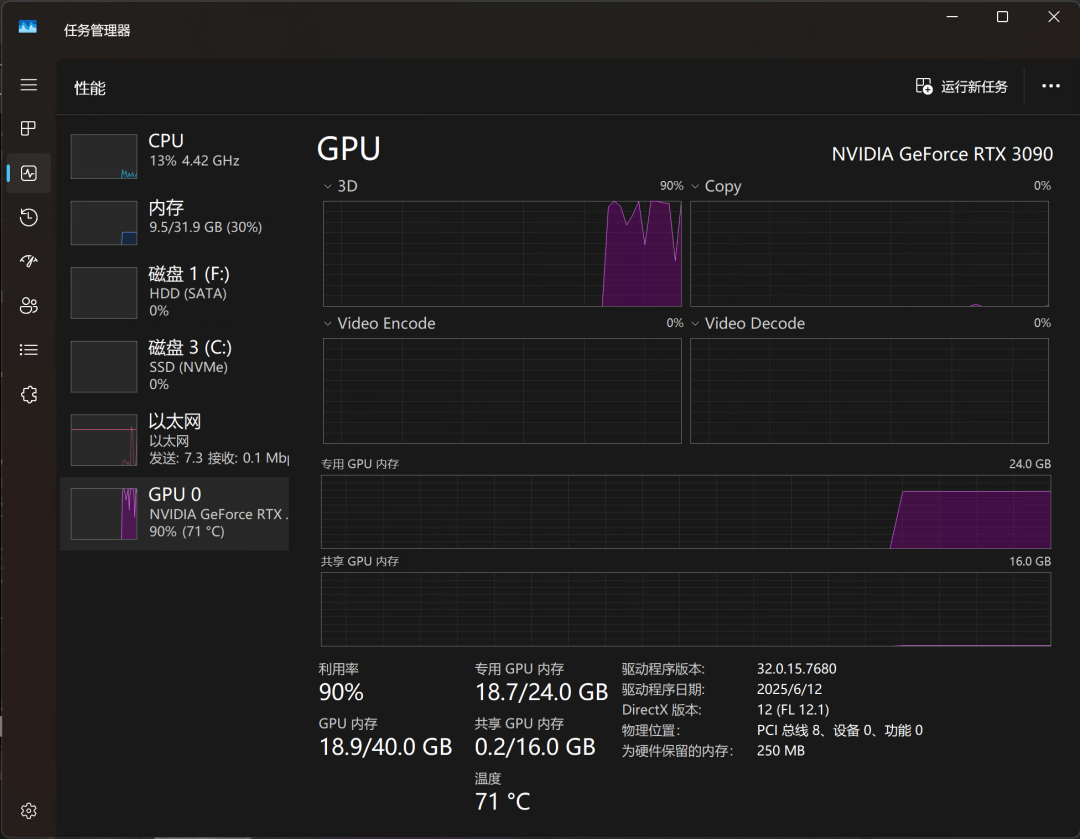
Task: Open the App history view
Action: pyautogui.click(x=28, y=217)
